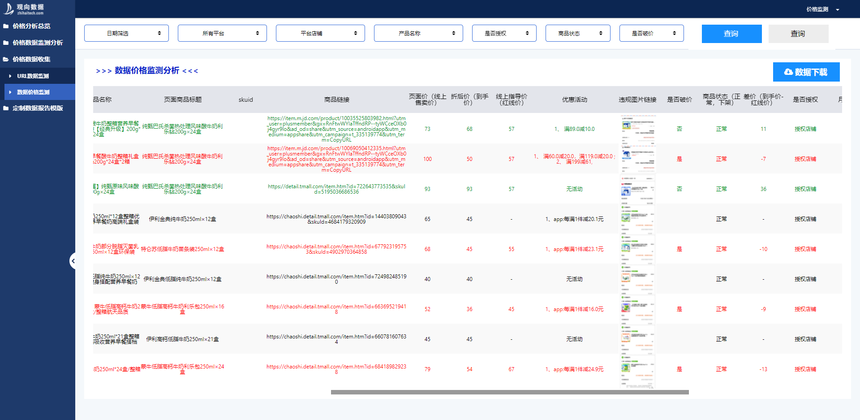Click folder icon beside 价格数据收集

coord(5,59)
